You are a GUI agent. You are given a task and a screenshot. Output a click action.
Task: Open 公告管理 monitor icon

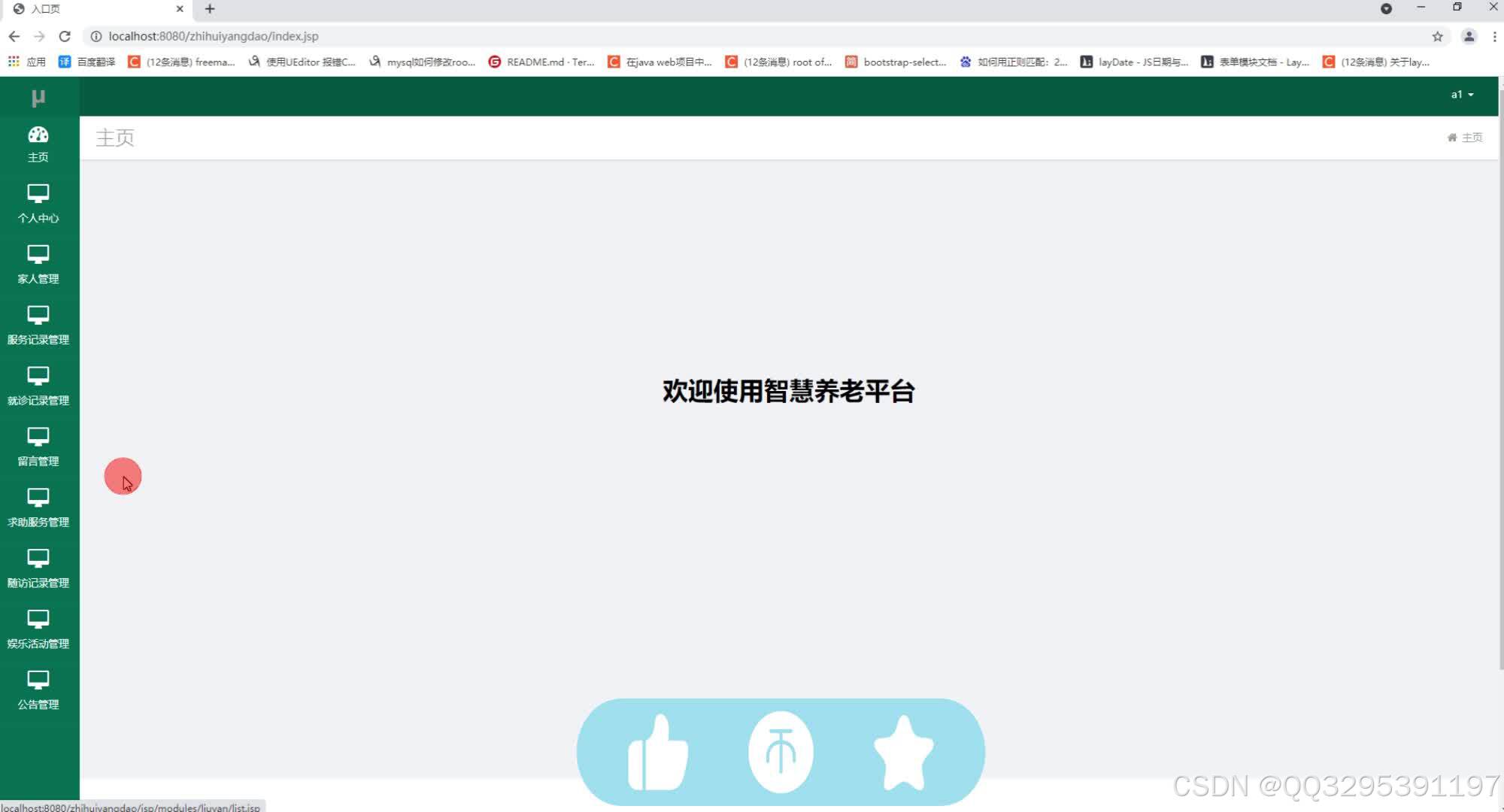[38, 680]
